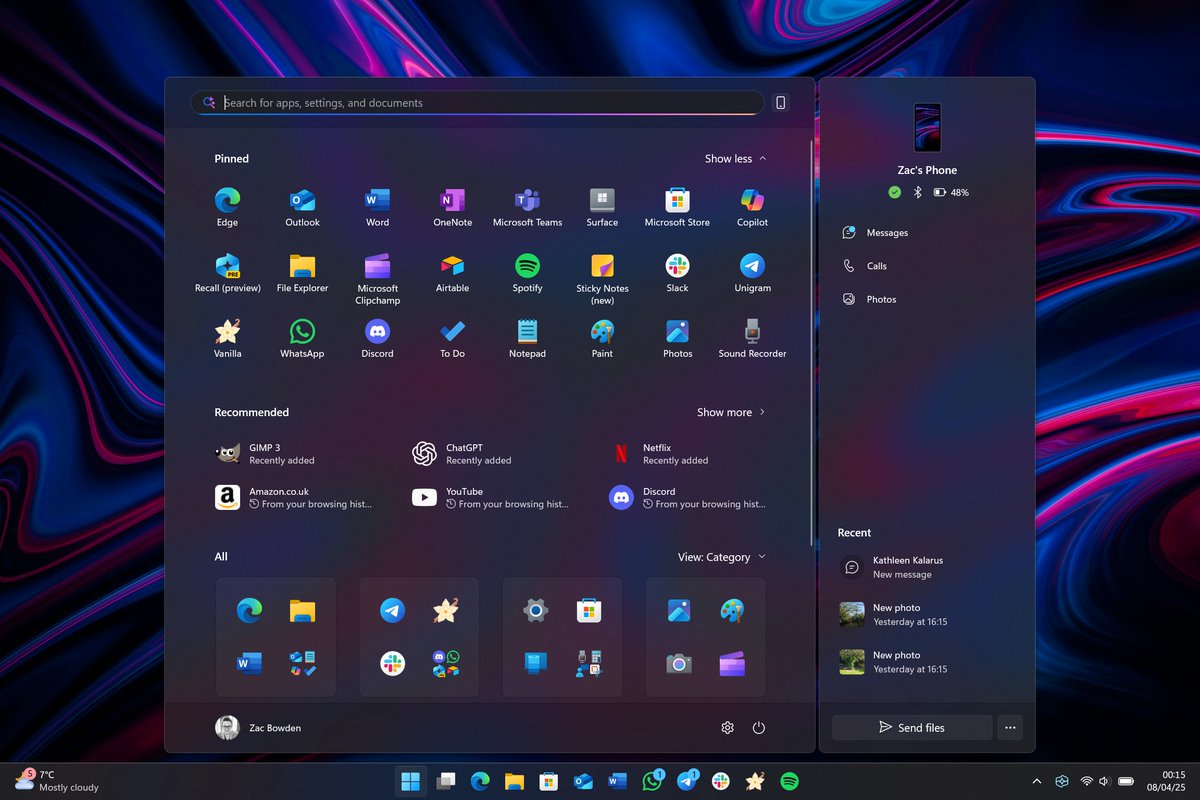
Task: Open Sticky Notes (new)
Action: pos(602,279)
